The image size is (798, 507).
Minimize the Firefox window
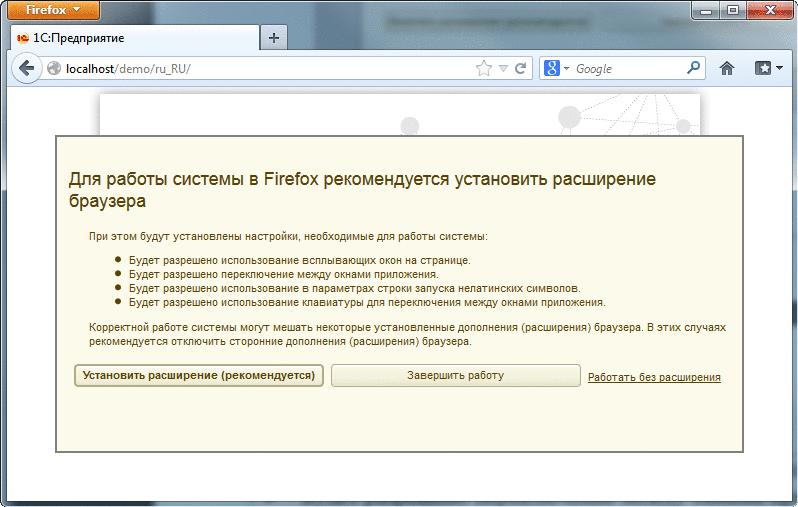pos(706,11)
